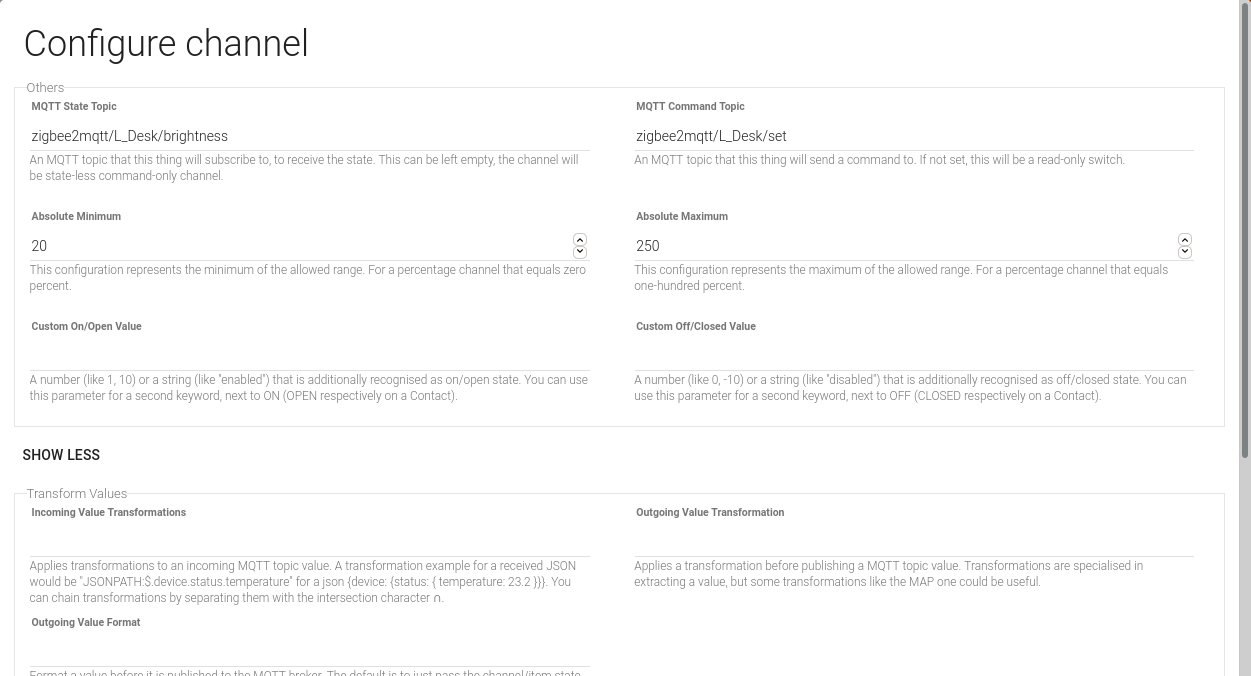Focus the Incoming Value Transformations field
Screen dimensions: 1251x676
click(309, 542)
